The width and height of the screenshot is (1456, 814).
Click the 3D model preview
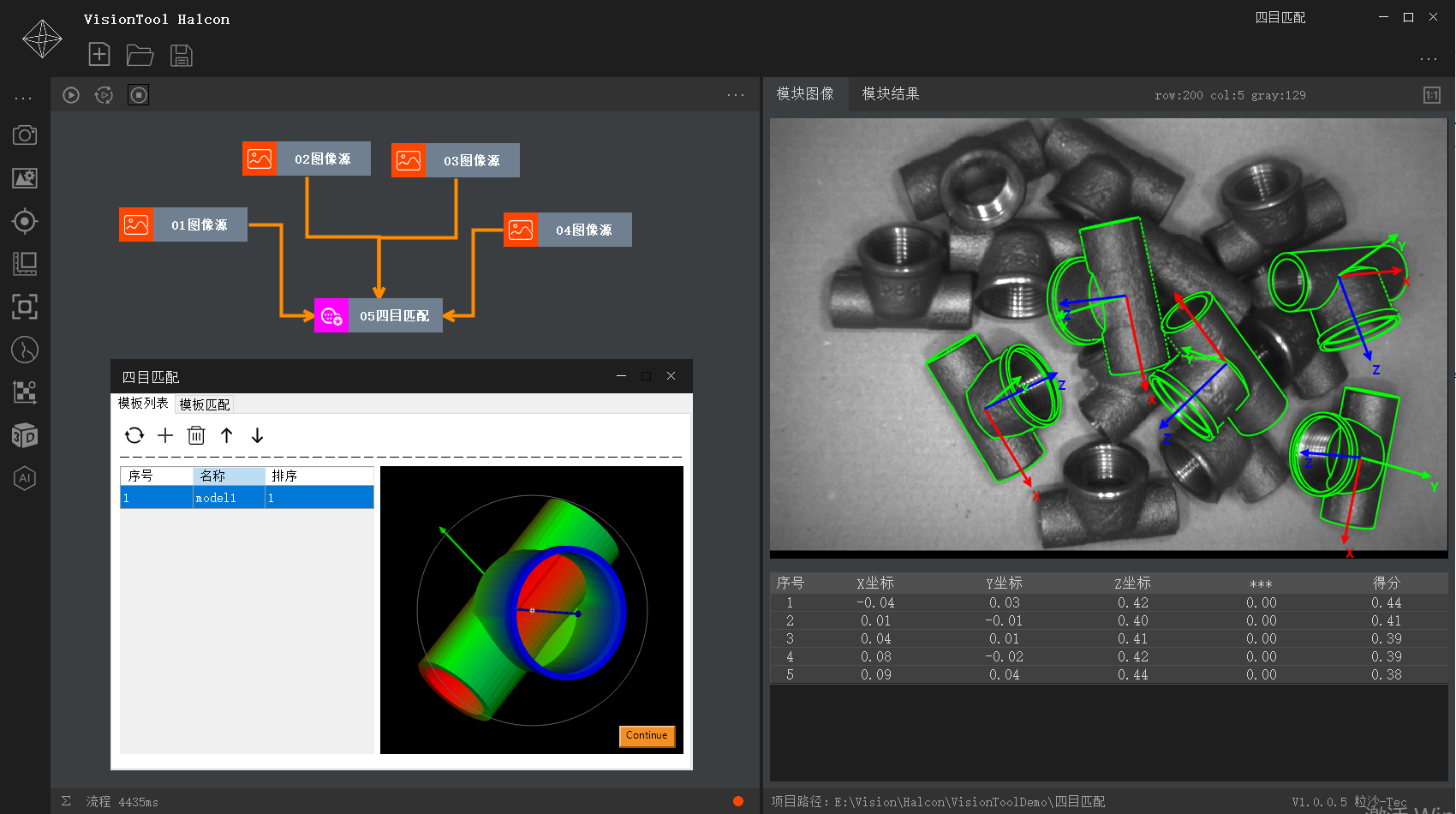(532, 610)
